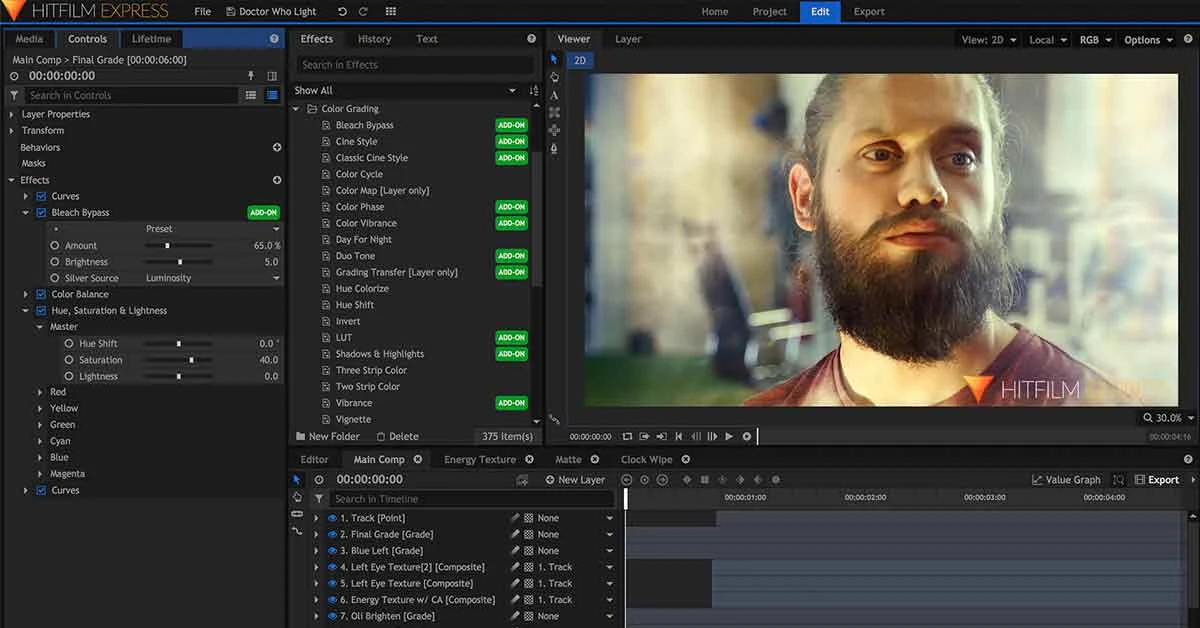Jump to timeline start with the first-frame button
Viewport: 1200px width, 628px height.
coord(679,436)
